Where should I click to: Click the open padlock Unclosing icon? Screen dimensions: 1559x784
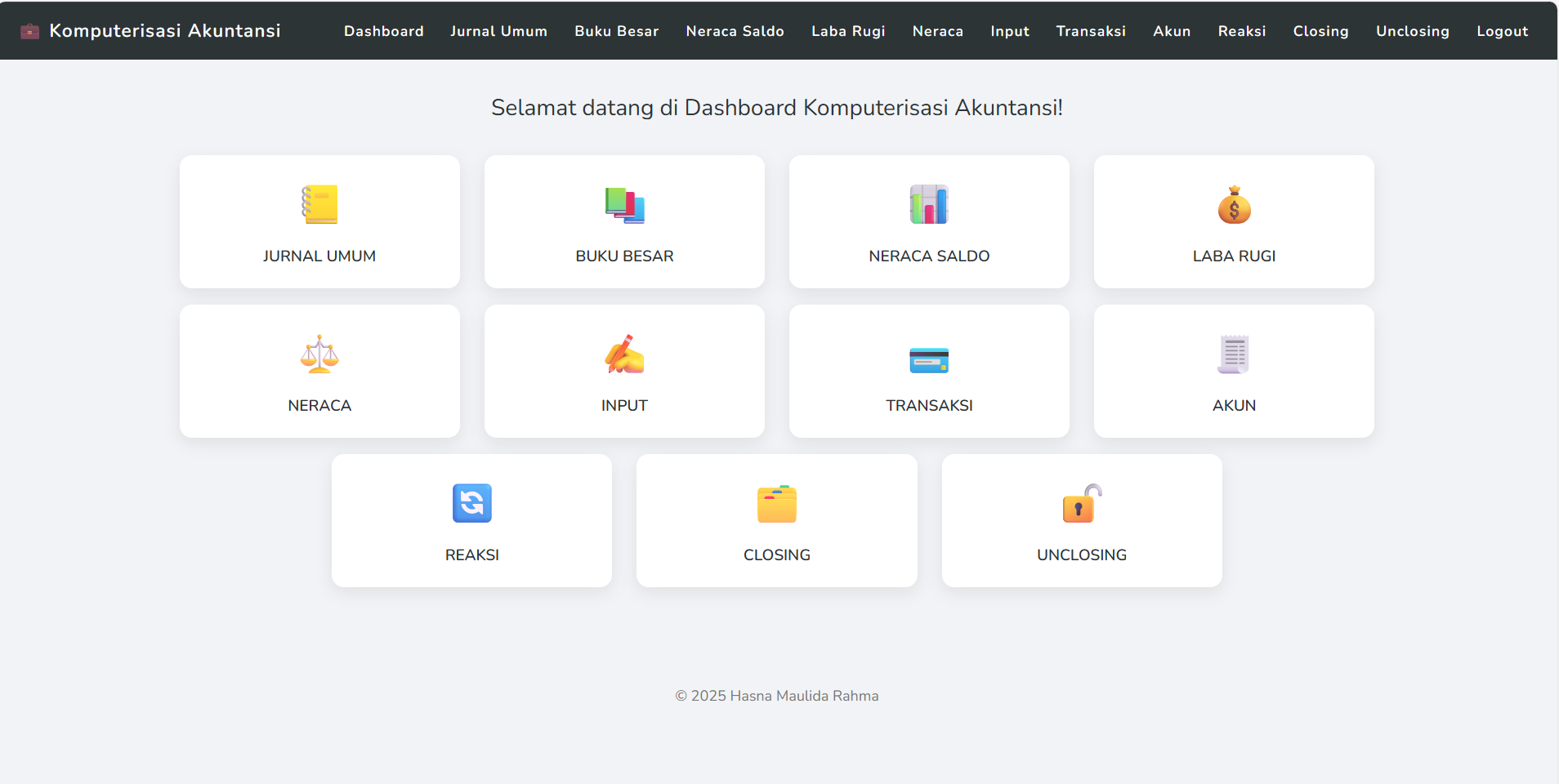click(x=1082, y=504)
